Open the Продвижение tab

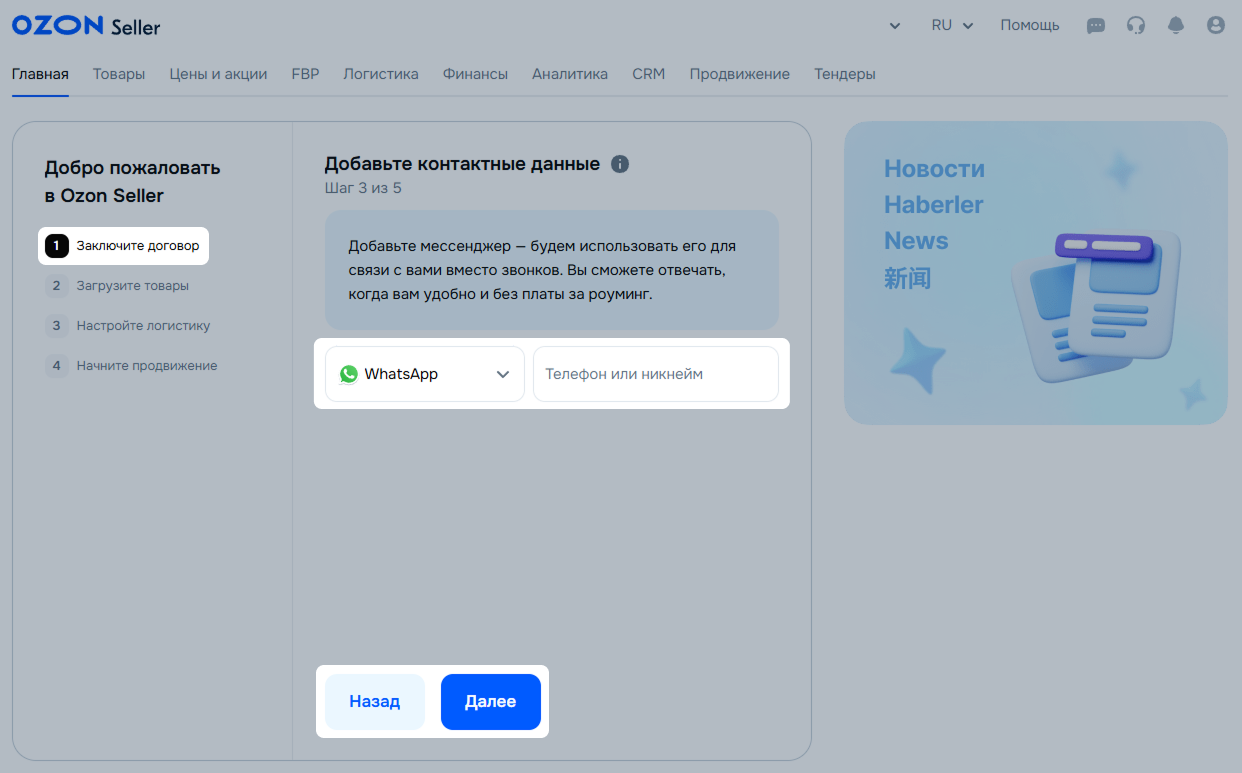point(739,74)
